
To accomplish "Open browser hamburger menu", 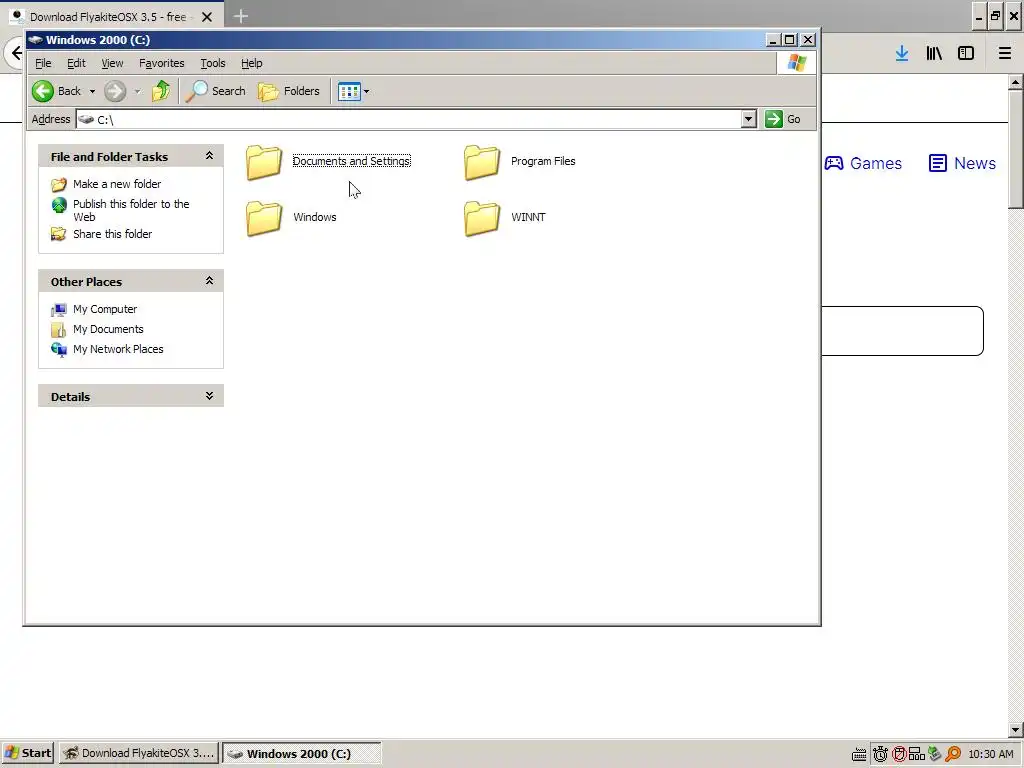I will 1004,54.
